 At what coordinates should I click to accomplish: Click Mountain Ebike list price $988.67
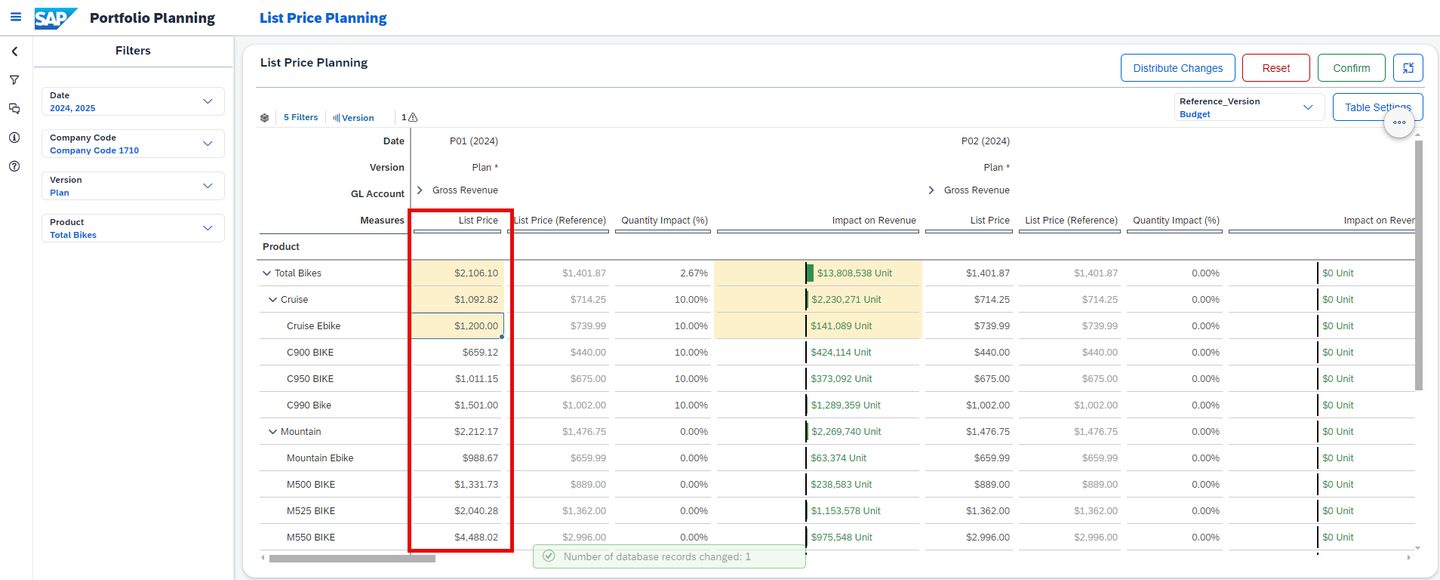(x=457, y=458)
